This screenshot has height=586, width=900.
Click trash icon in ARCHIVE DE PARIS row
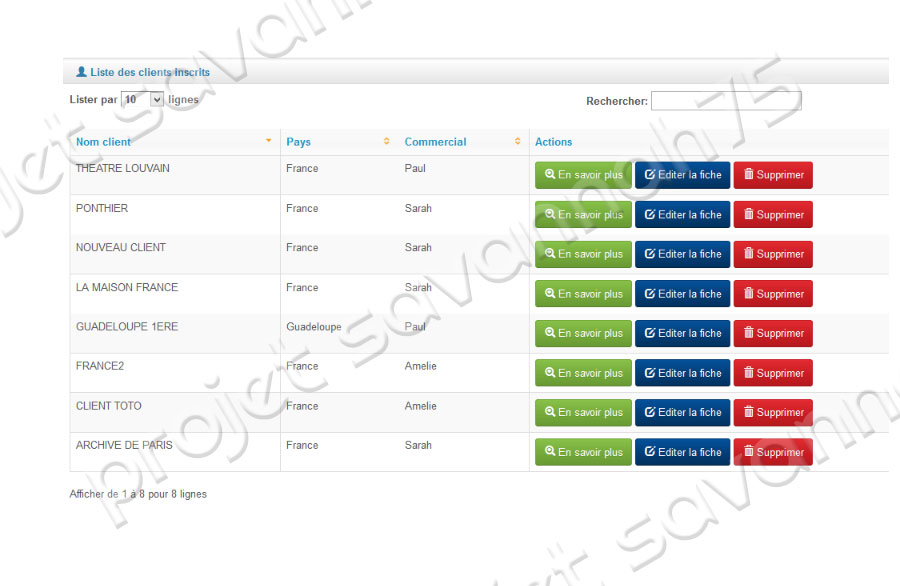pos(749,452)
